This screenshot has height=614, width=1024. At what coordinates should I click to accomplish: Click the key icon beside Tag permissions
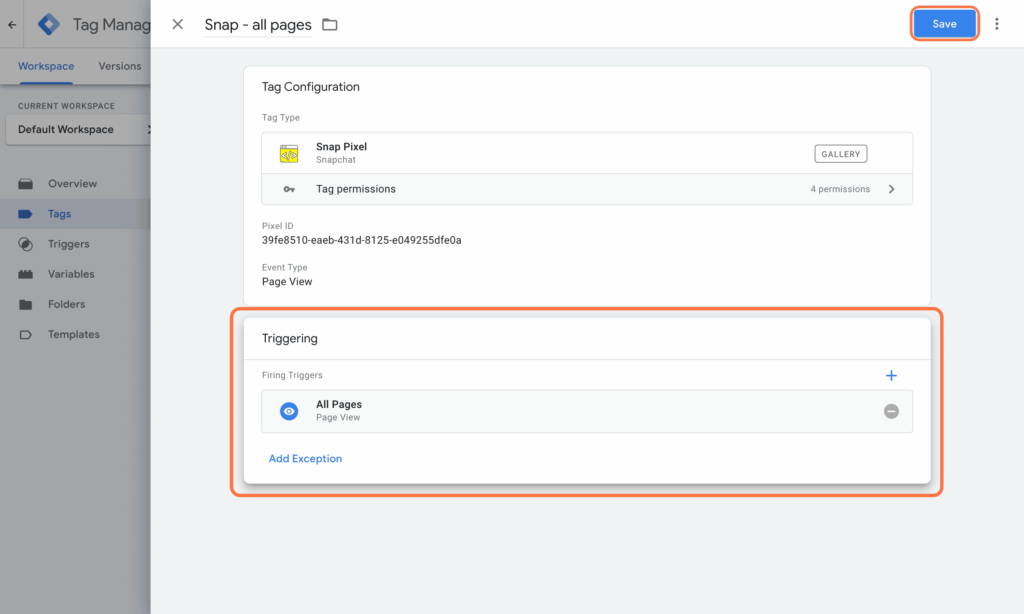pyautogui.click(x=289, y=189)
